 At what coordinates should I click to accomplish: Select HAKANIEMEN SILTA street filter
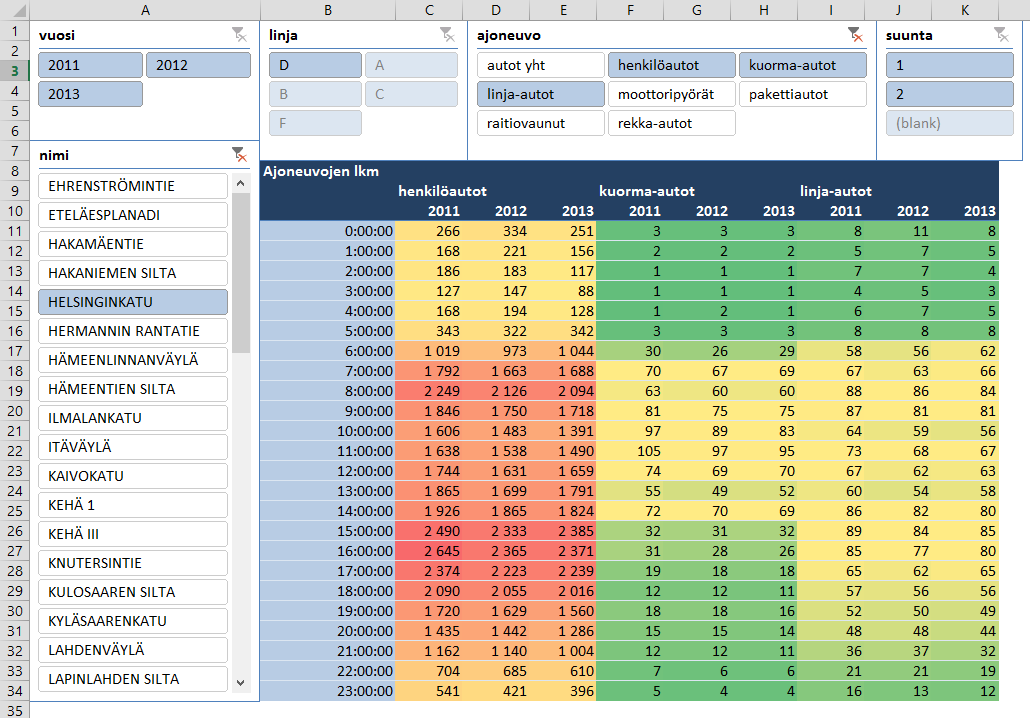pyautogui.click(x=133, y=274)
